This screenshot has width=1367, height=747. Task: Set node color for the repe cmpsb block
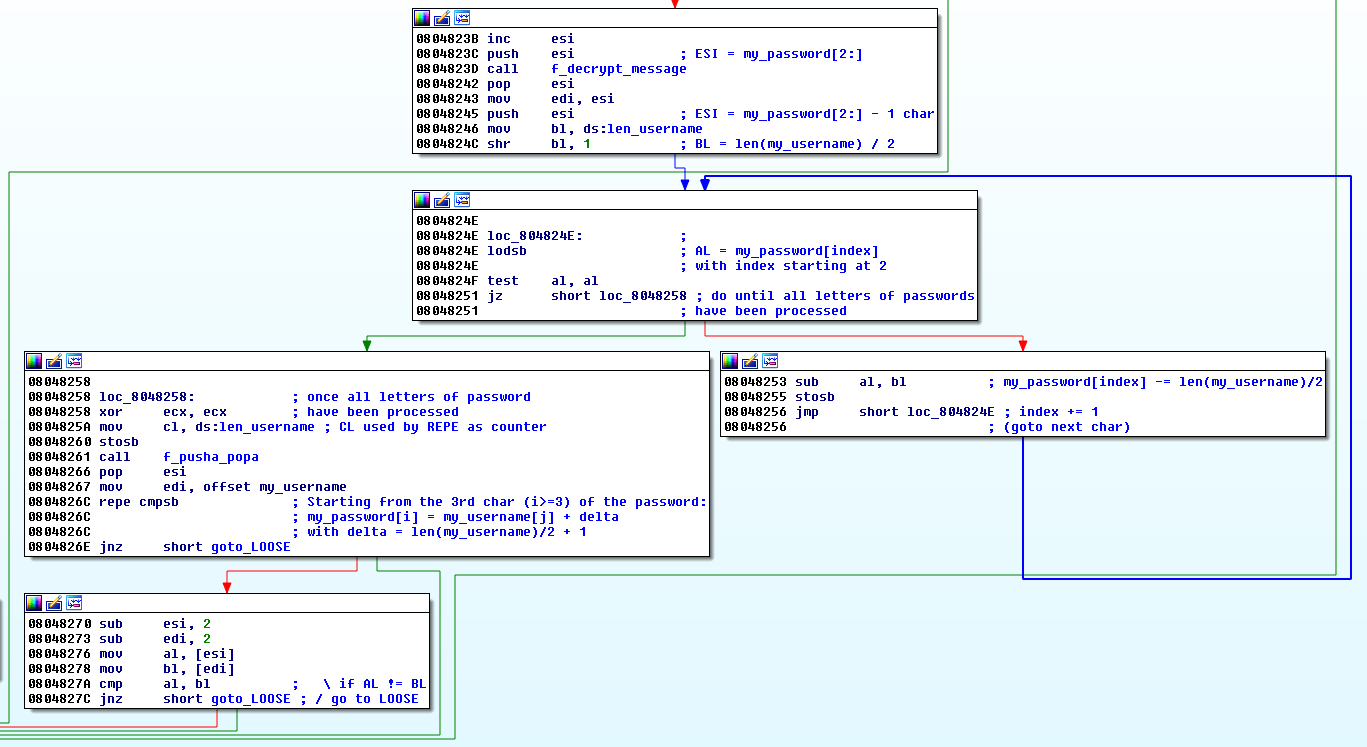[34, 361]
